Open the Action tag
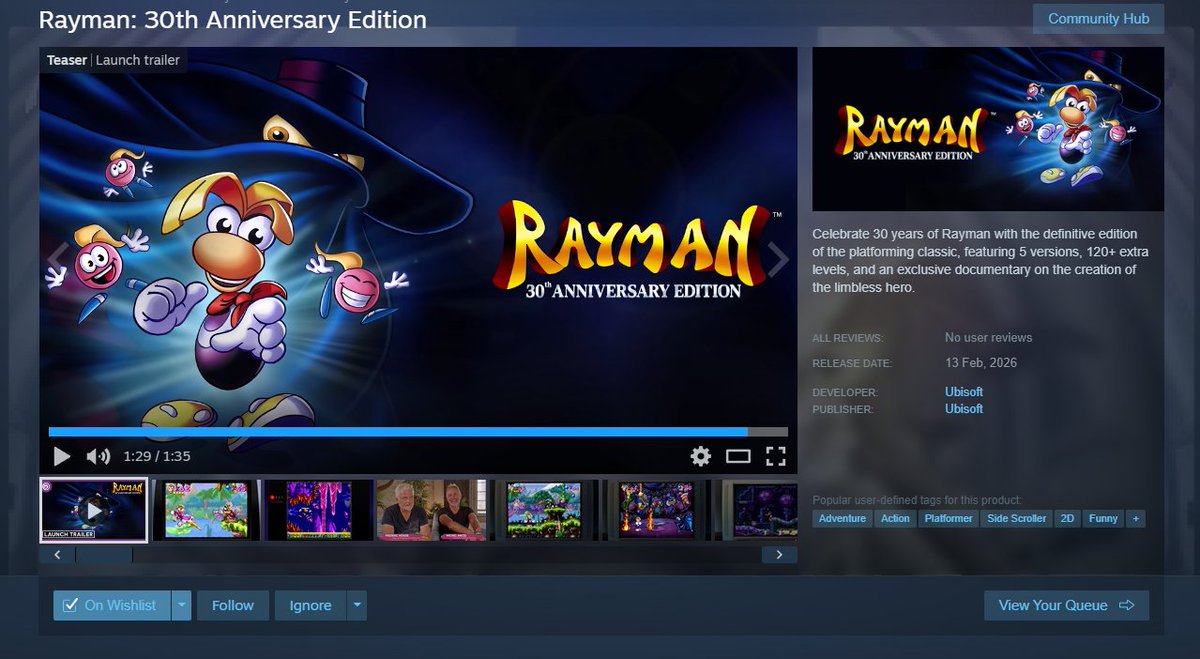 895,518
